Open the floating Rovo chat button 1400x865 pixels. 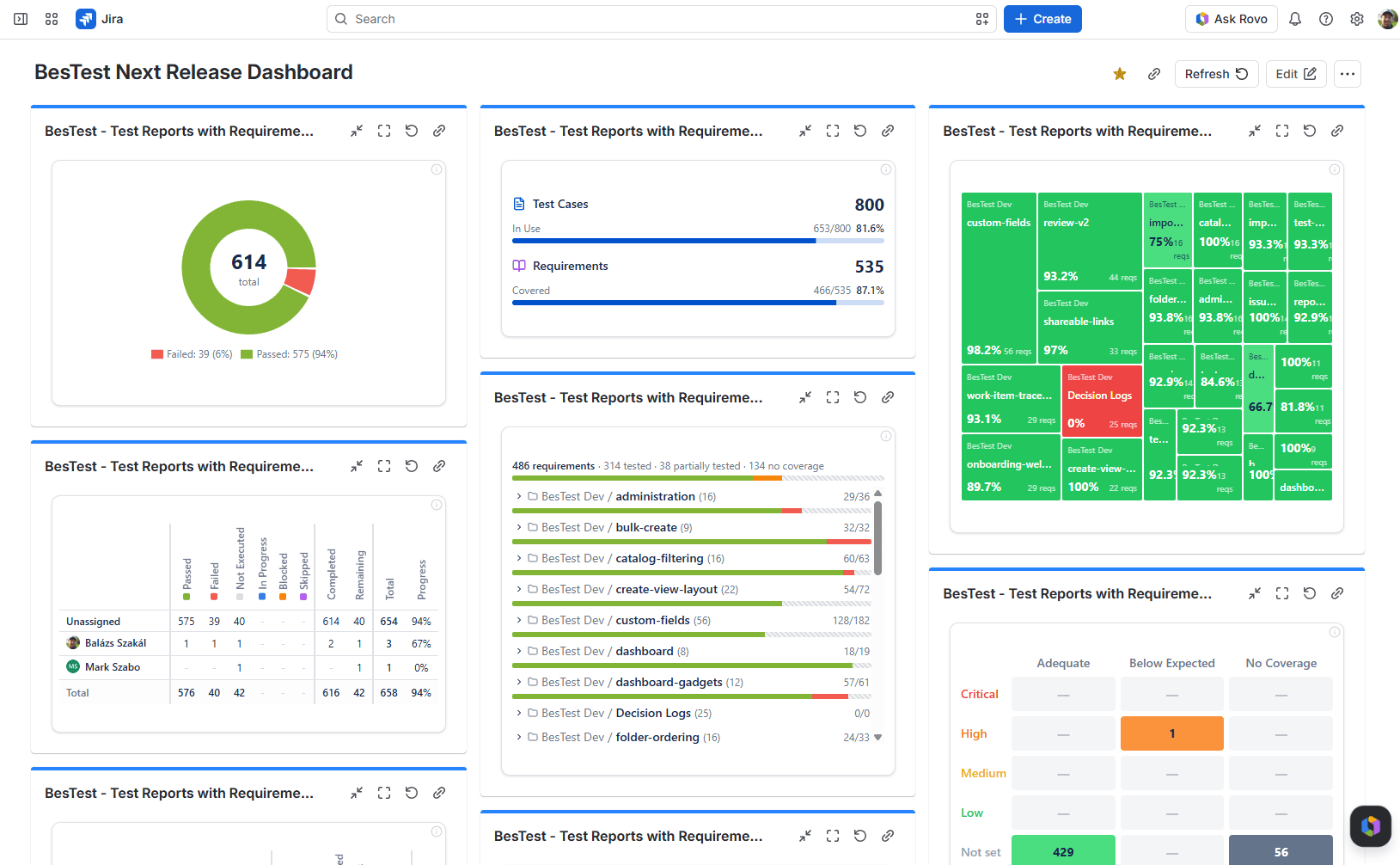click(1371, 826)
